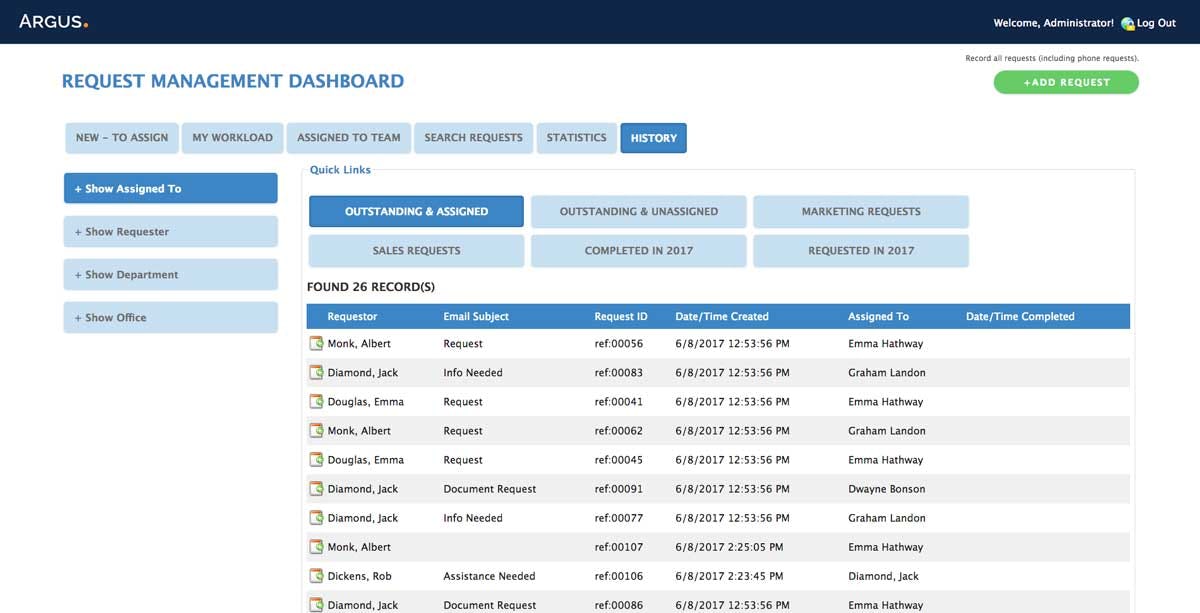
Task: Click the ARGUS logo in the header
Action: [54, 20]
